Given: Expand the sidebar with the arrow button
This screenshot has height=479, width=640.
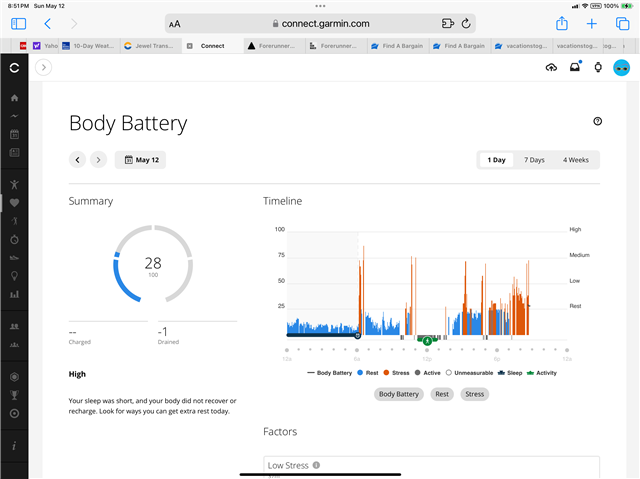Looking at the screenshot, I should click(43, 67).
